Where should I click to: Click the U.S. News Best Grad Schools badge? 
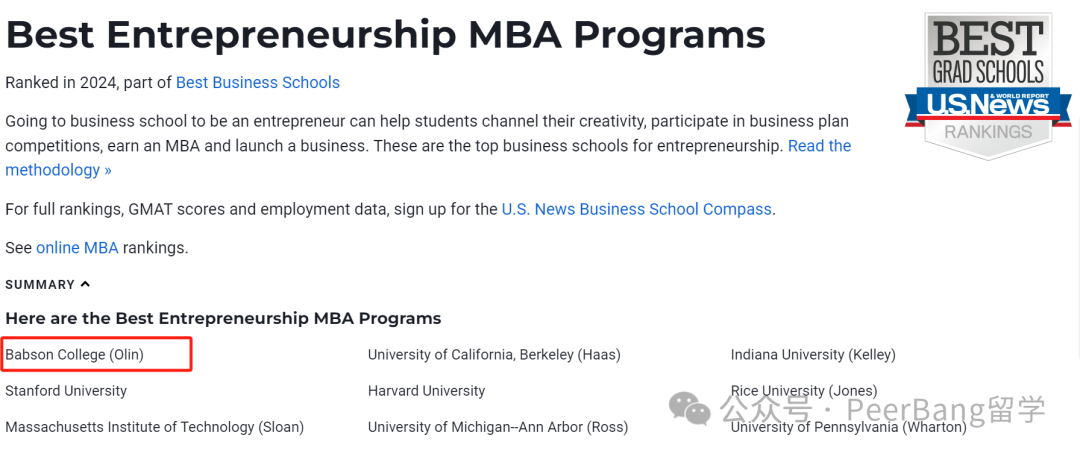point(988,87)
